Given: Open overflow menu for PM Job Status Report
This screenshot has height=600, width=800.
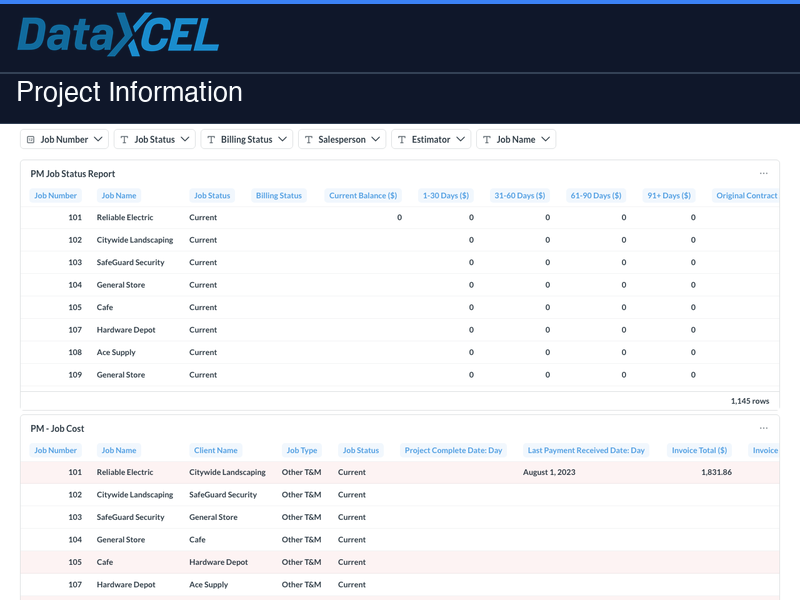Looking at the screenshot, I should click(x=764, y=171).
